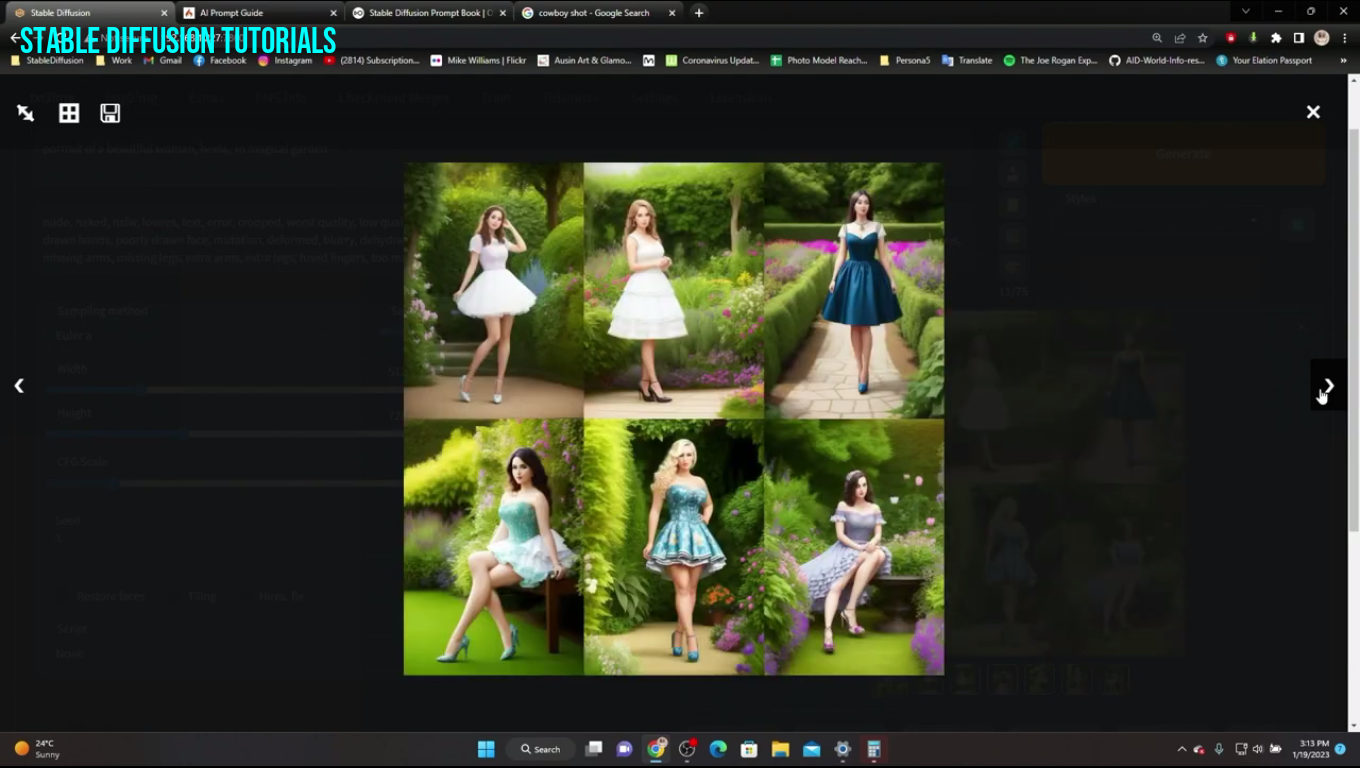Open the YouTube Subscriptions bookmark
This screenshot has width=1360, height=768.
[372, 61]
